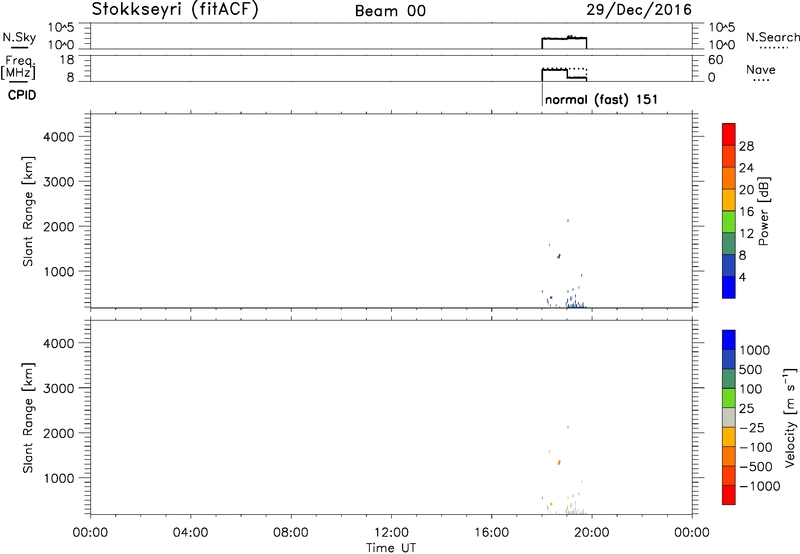Click the '12:00' time tick label
This screenshot has height=554, width=800.
click(x=391, y=533)
